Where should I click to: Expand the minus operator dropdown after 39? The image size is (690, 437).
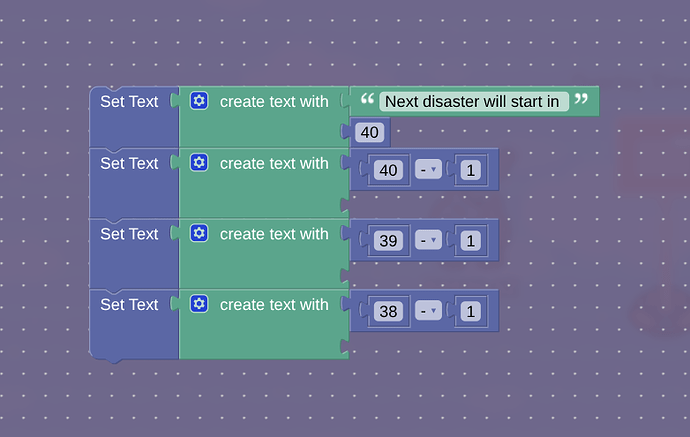click(x=428, y=241)
